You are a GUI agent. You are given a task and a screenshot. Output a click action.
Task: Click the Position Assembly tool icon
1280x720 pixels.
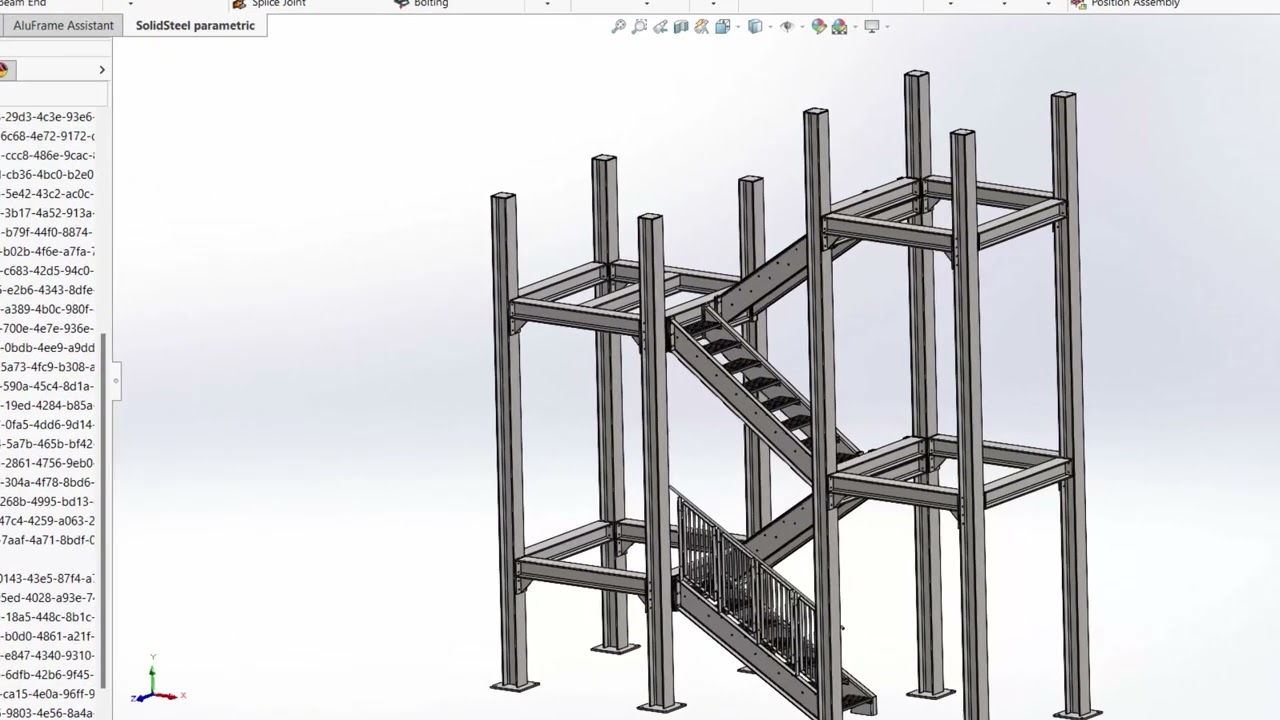(x=1078, y=4)
